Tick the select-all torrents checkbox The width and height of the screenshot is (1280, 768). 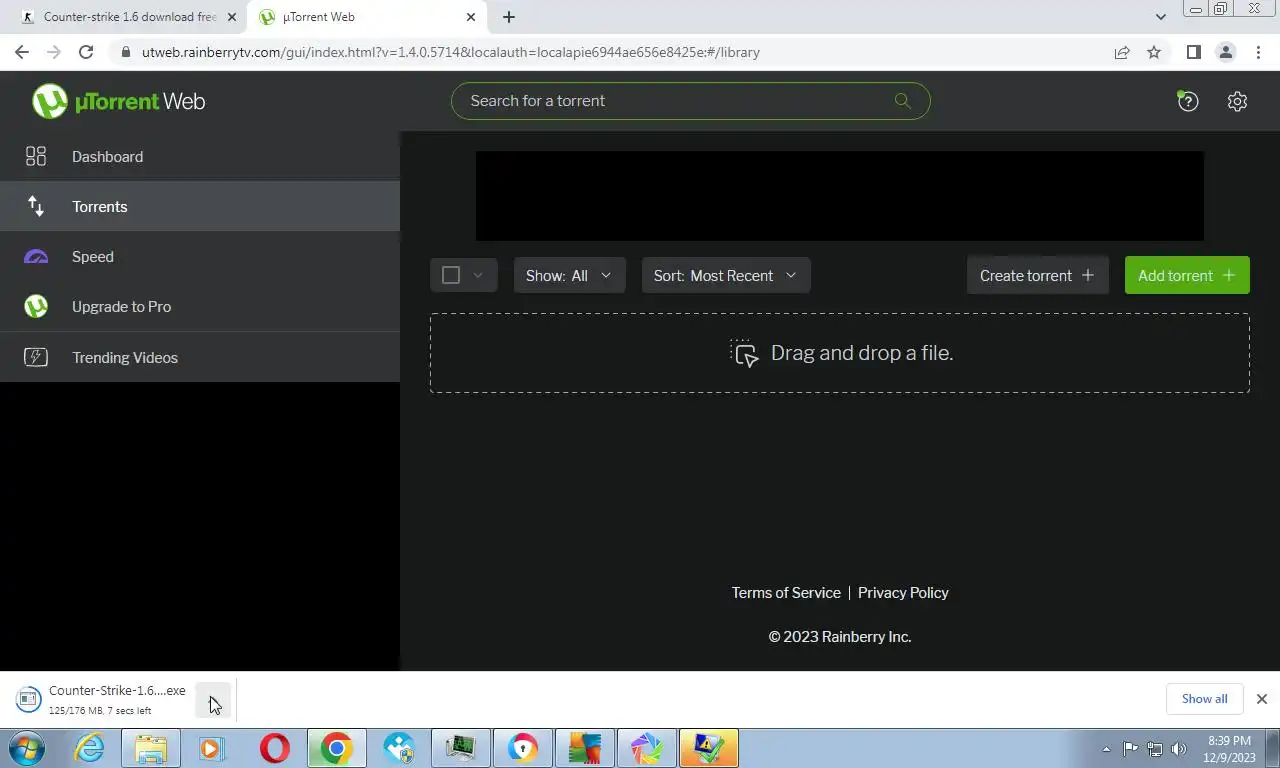451,275
